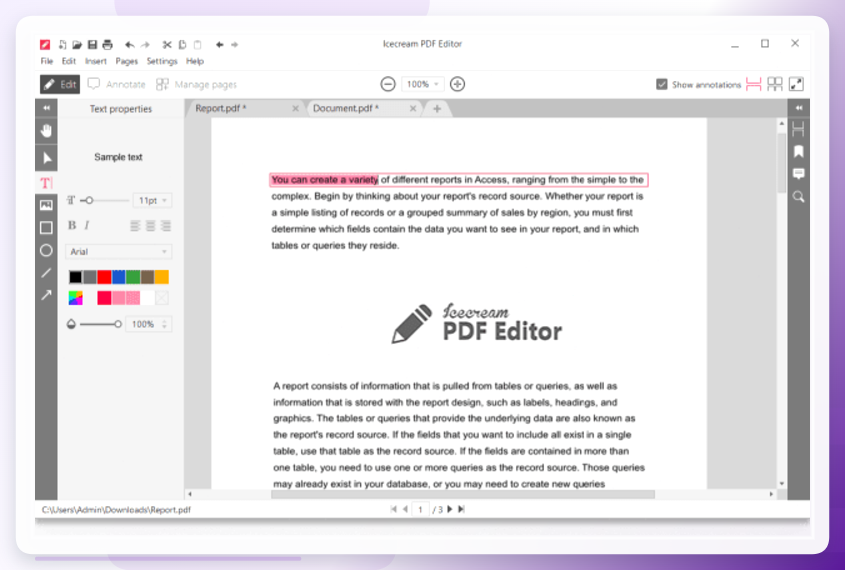845x570 pixels.
Task: Align text to the right
Action: click(166, 226)
